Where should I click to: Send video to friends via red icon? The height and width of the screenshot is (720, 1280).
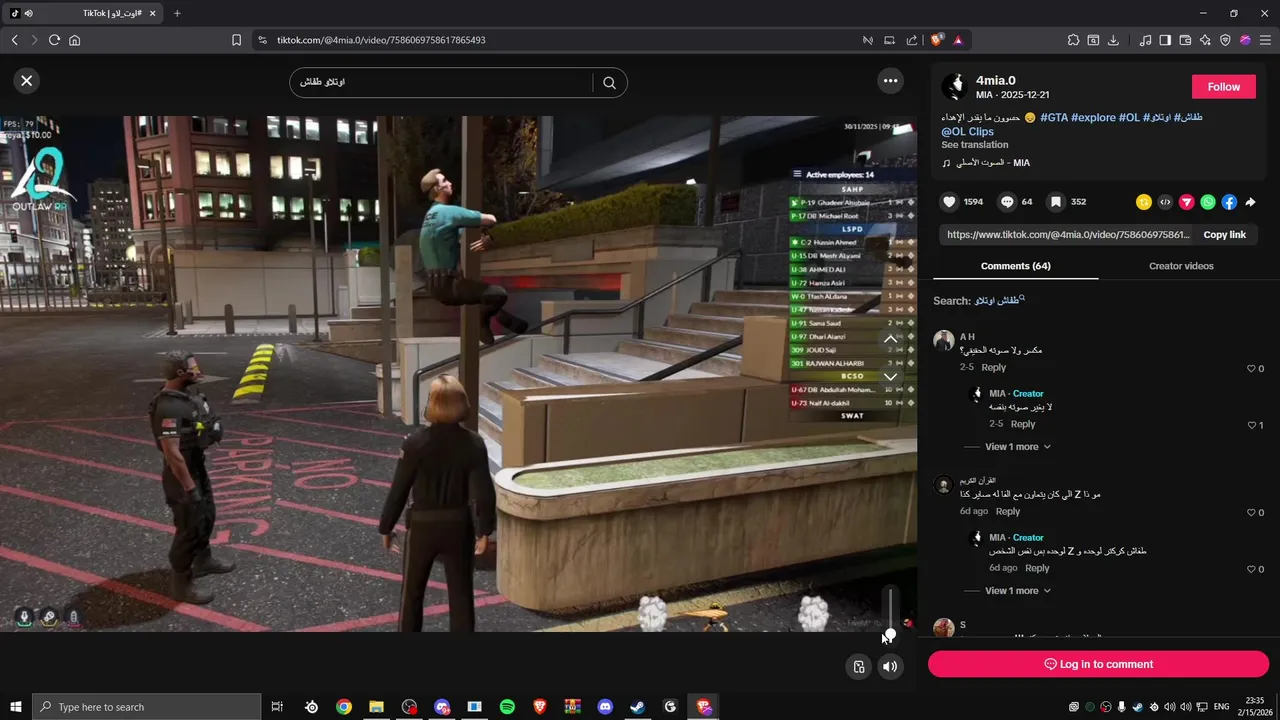point(1187,202)
